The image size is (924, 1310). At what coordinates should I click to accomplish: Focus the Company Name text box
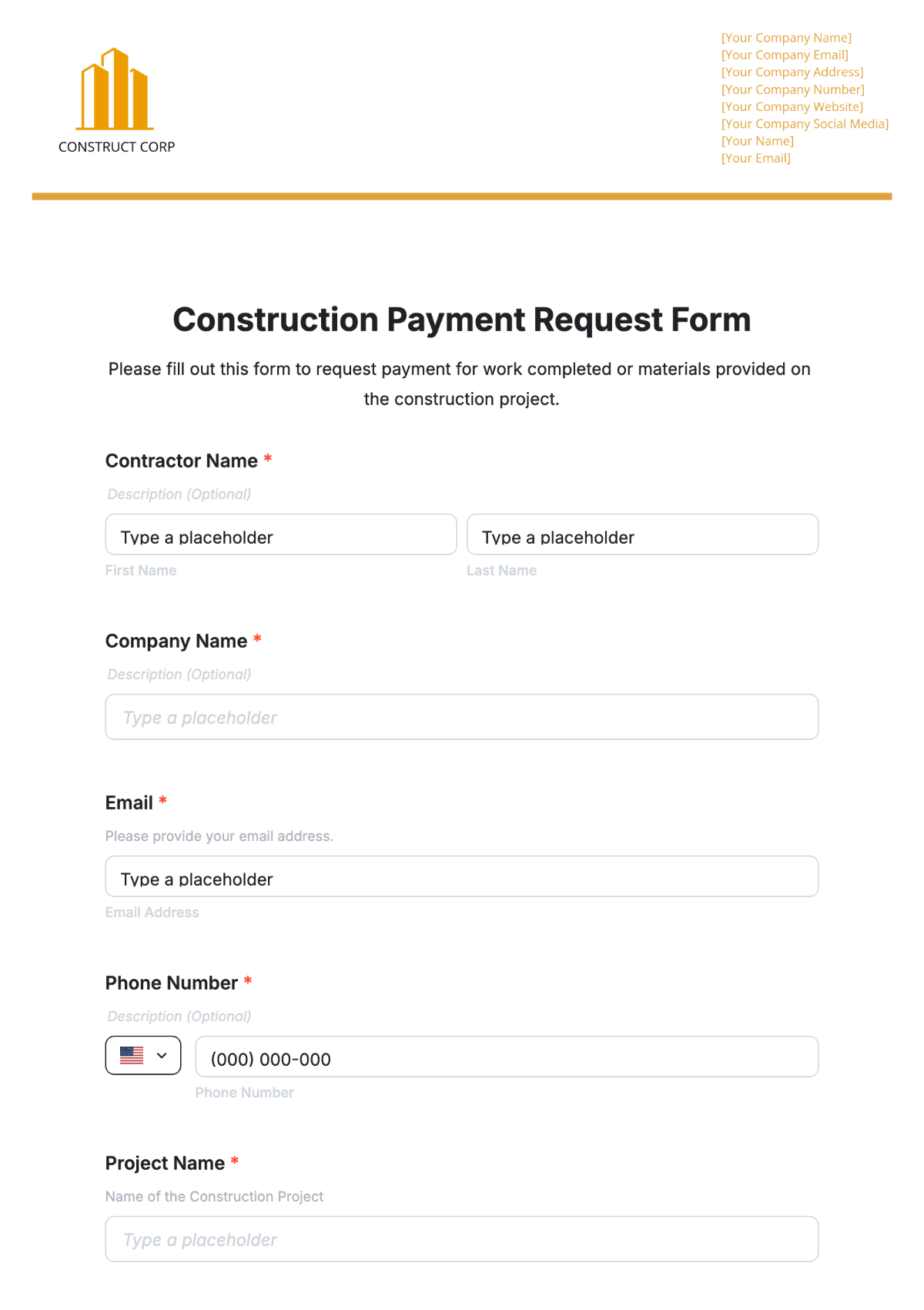click(x=462, y=717)
